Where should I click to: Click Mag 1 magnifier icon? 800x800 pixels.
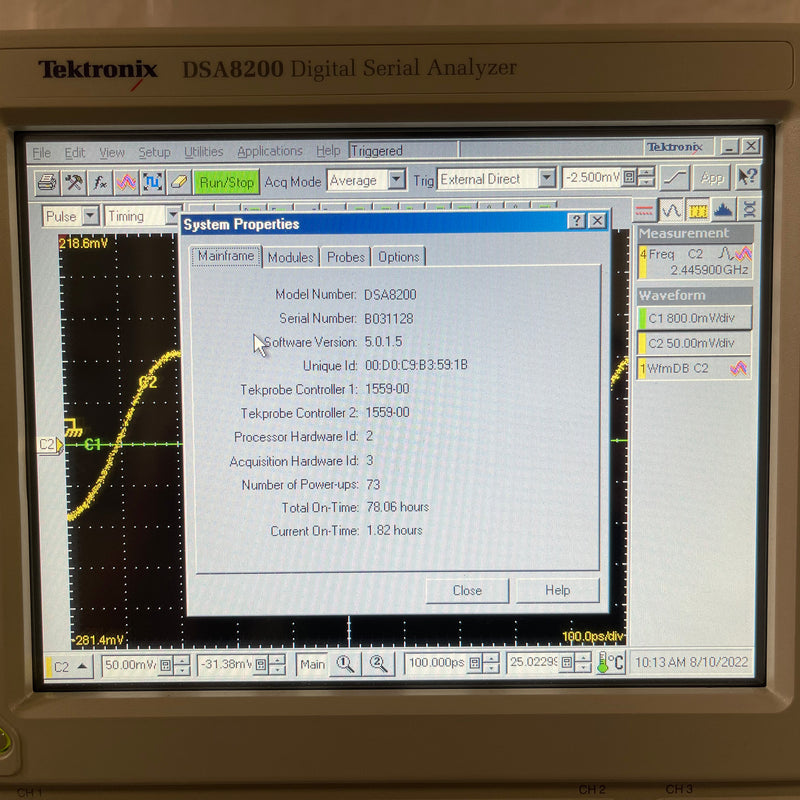pyautogui.click(x=345, y=664)
